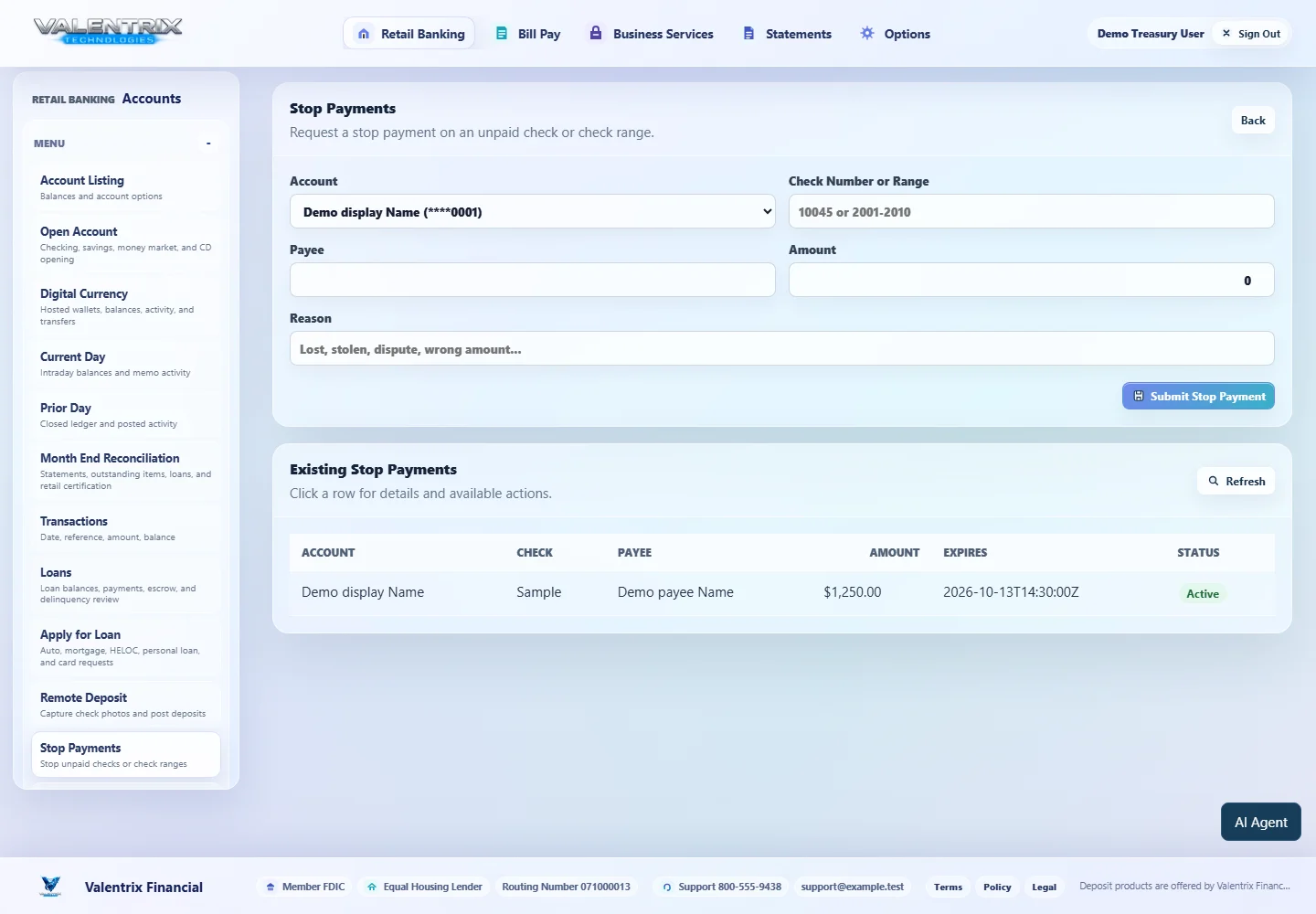The height and width of the screenshot is (914, 1316).
Task: Click the Member FDIC bank icon
Action: pyautogui.click(x=271, y=887)
